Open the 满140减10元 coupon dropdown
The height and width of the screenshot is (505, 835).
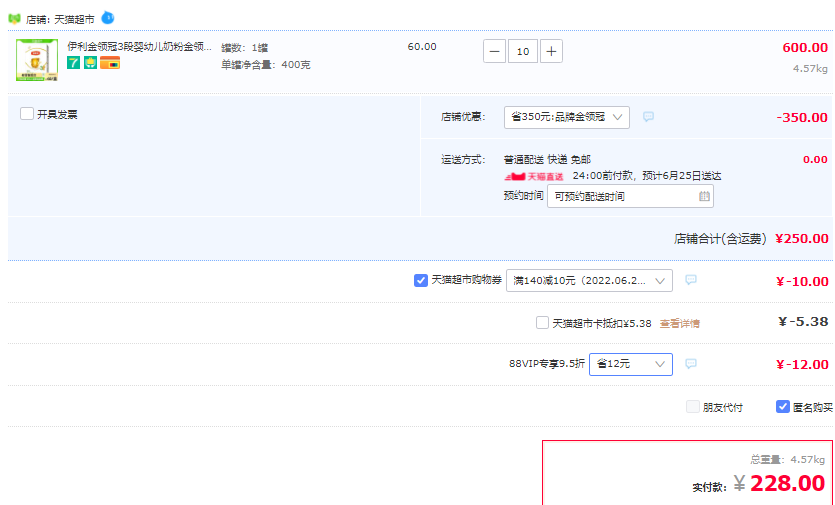pos(589,281)
